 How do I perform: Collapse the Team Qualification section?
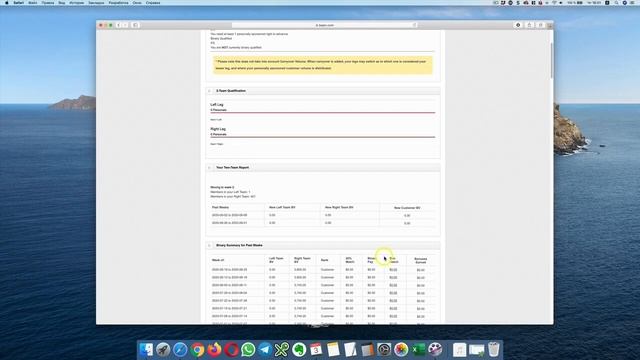tap(210, 91)
